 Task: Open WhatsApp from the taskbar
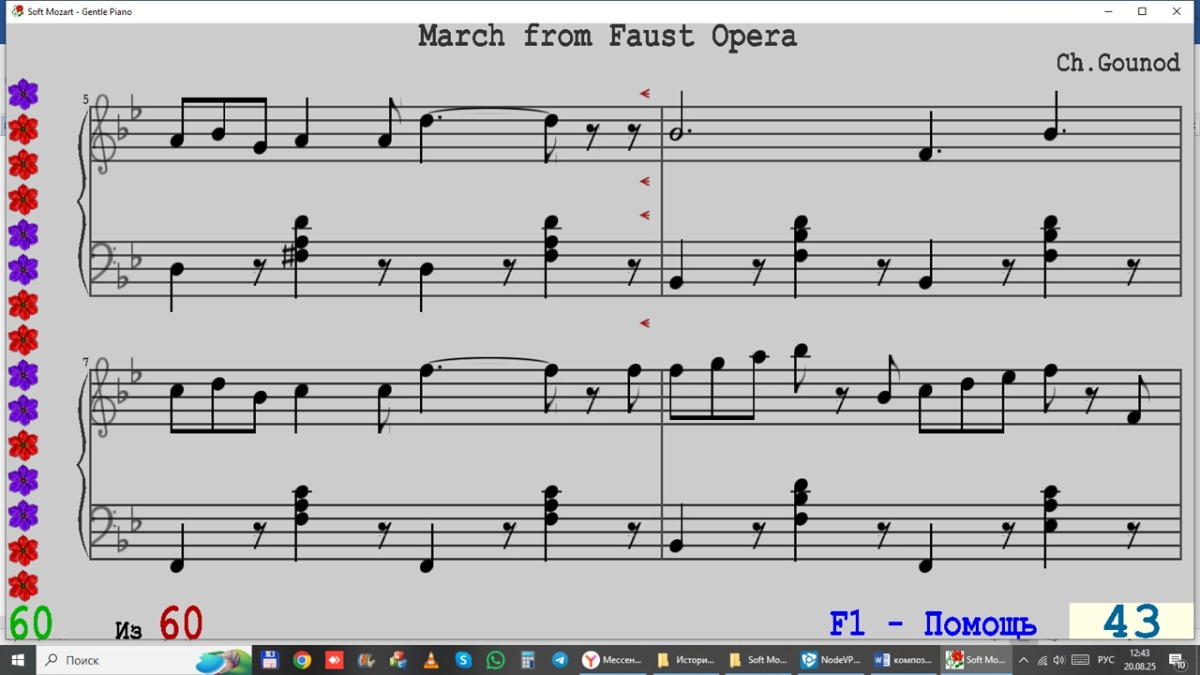pyautogui.click(x=496, y=660)
